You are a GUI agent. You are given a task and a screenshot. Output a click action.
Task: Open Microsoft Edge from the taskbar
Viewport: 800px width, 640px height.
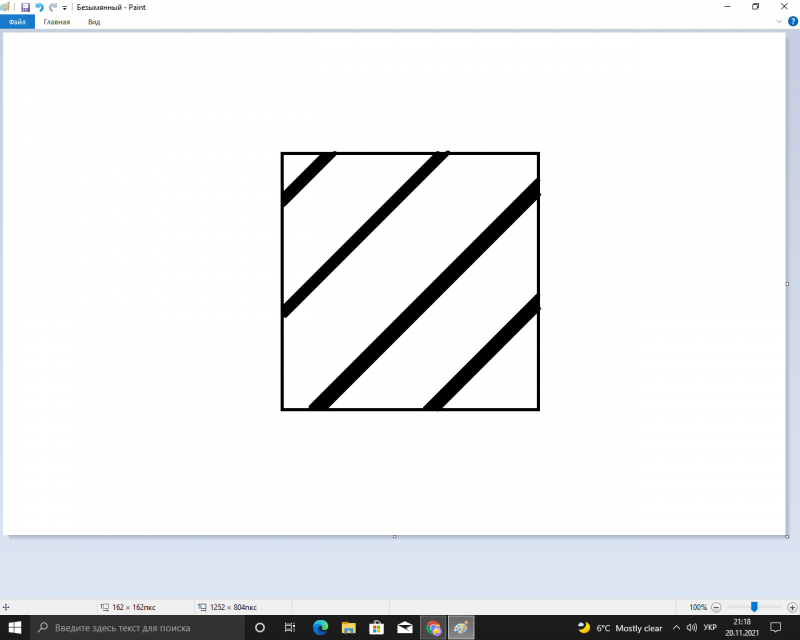click(x=320, y=628)
